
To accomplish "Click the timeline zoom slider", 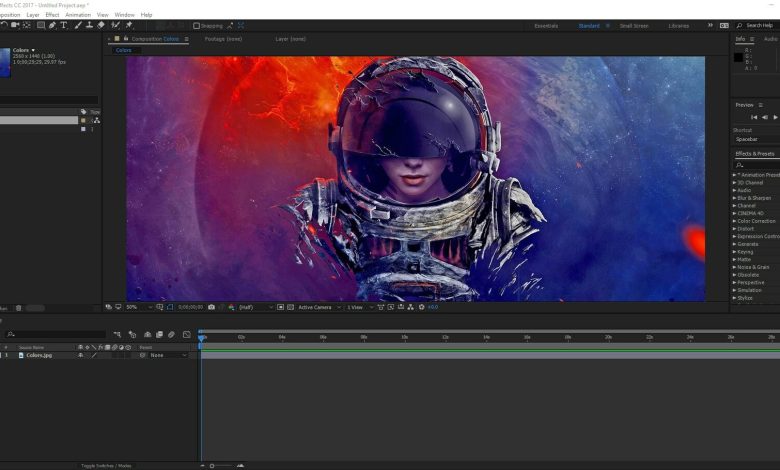I will coord(214,465).
